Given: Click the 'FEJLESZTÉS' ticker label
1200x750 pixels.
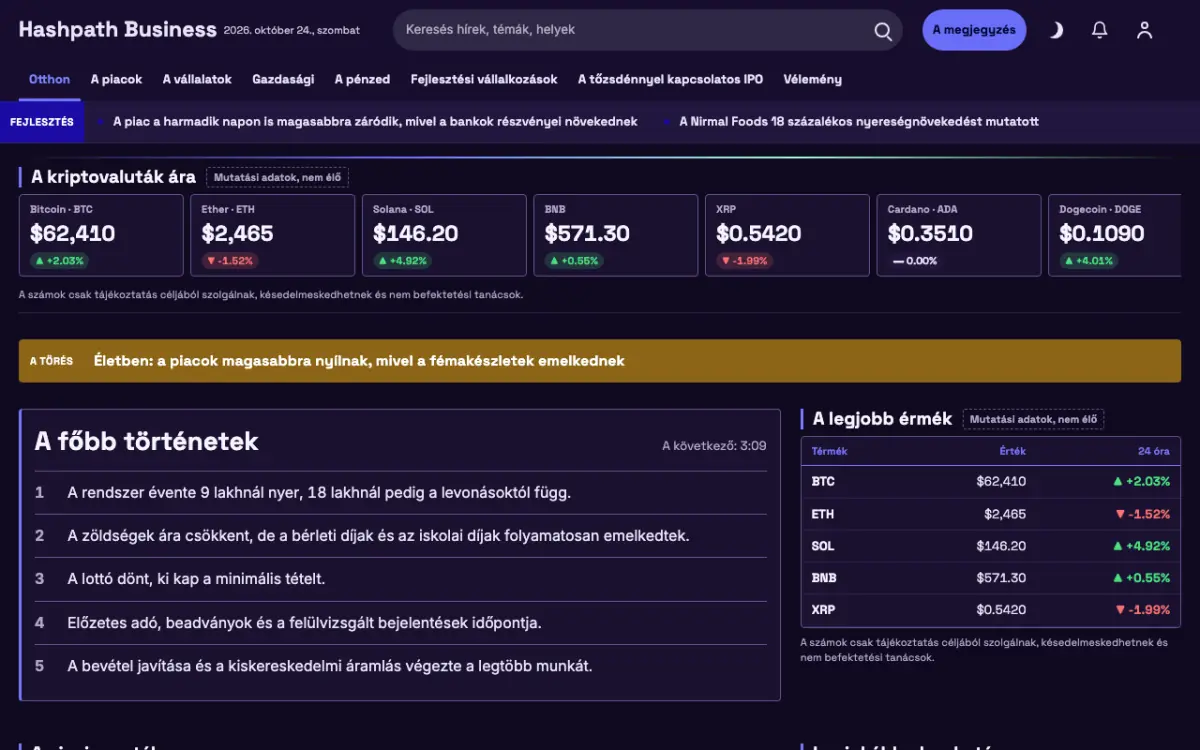Looking at the screenshot, I should [x=42, y=122].
